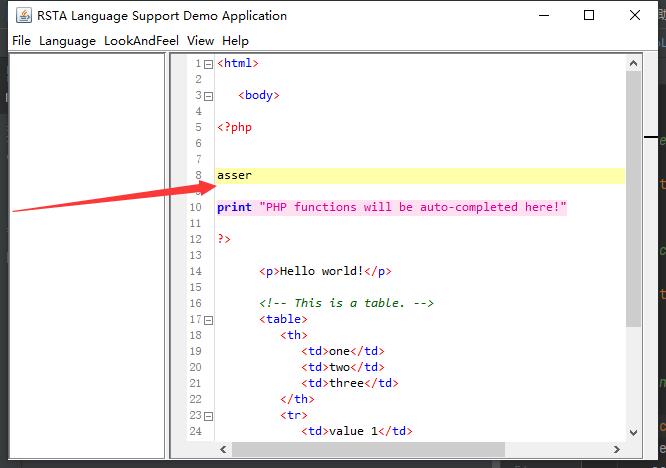Open the View menu
The image size is (666, 468).
(200, 41)
